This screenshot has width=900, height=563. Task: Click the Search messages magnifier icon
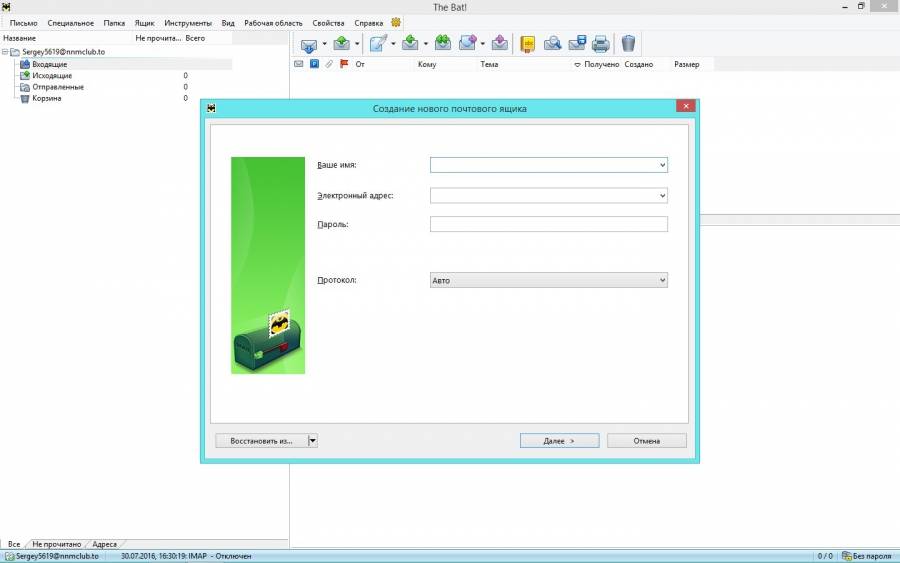coord(552,44)
